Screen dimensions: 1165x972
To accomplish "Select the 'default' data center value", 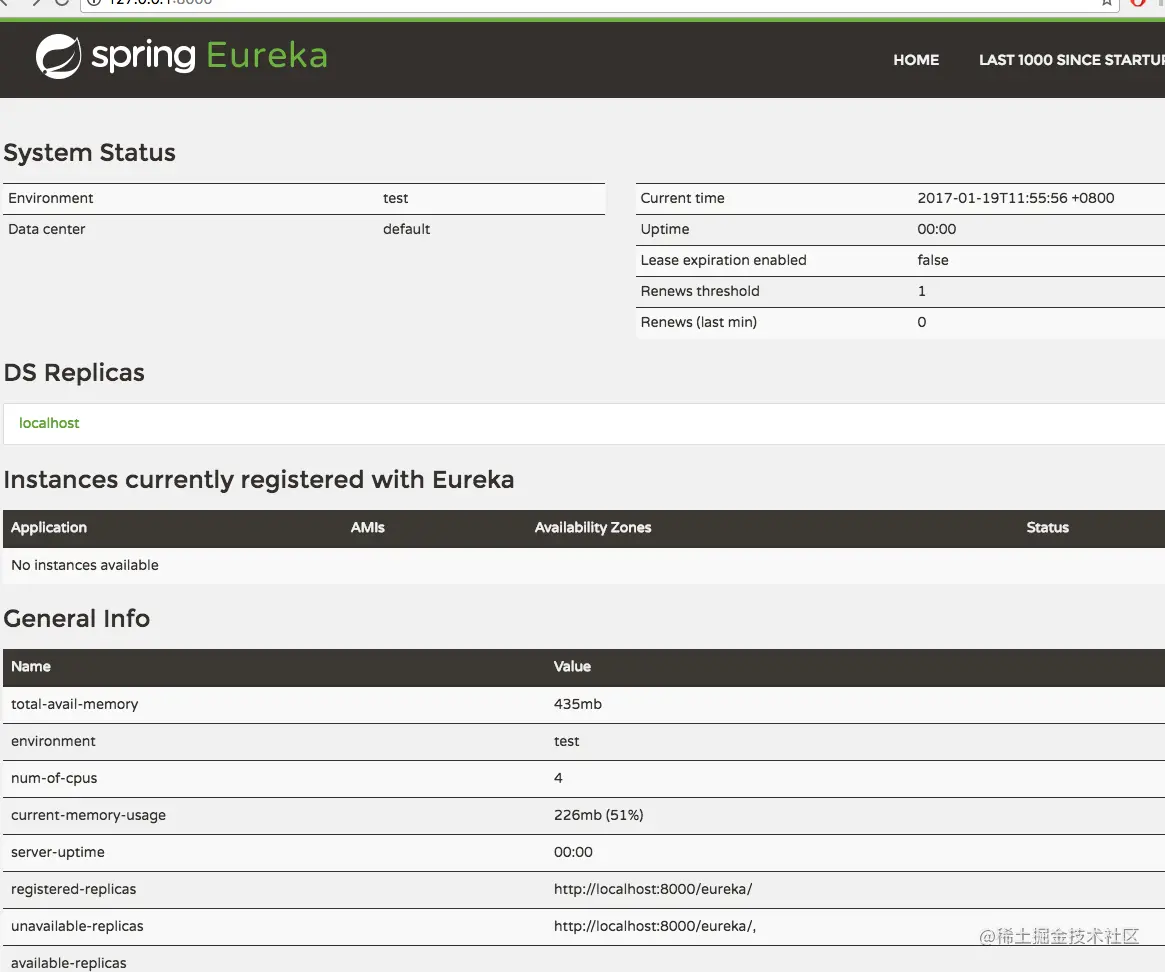I will 406,230.
